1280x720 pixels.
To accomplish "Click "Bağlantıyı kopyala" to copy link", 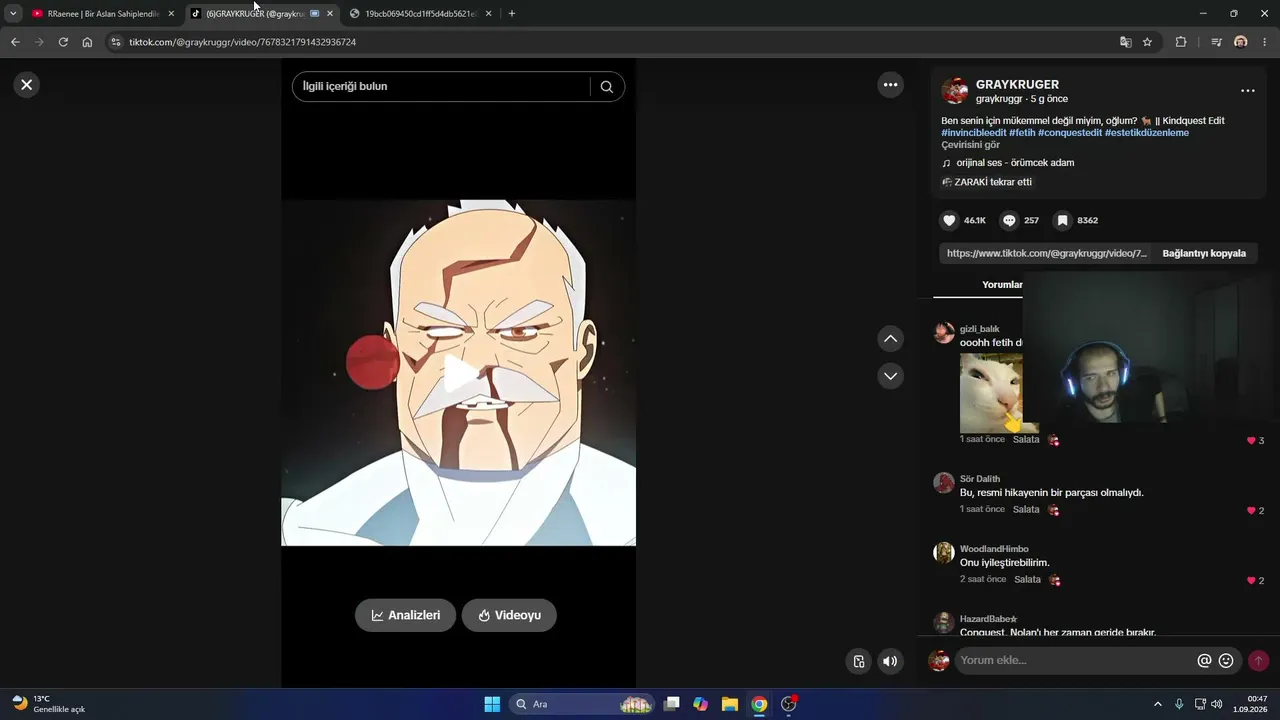I will (x=1204, y=254).
